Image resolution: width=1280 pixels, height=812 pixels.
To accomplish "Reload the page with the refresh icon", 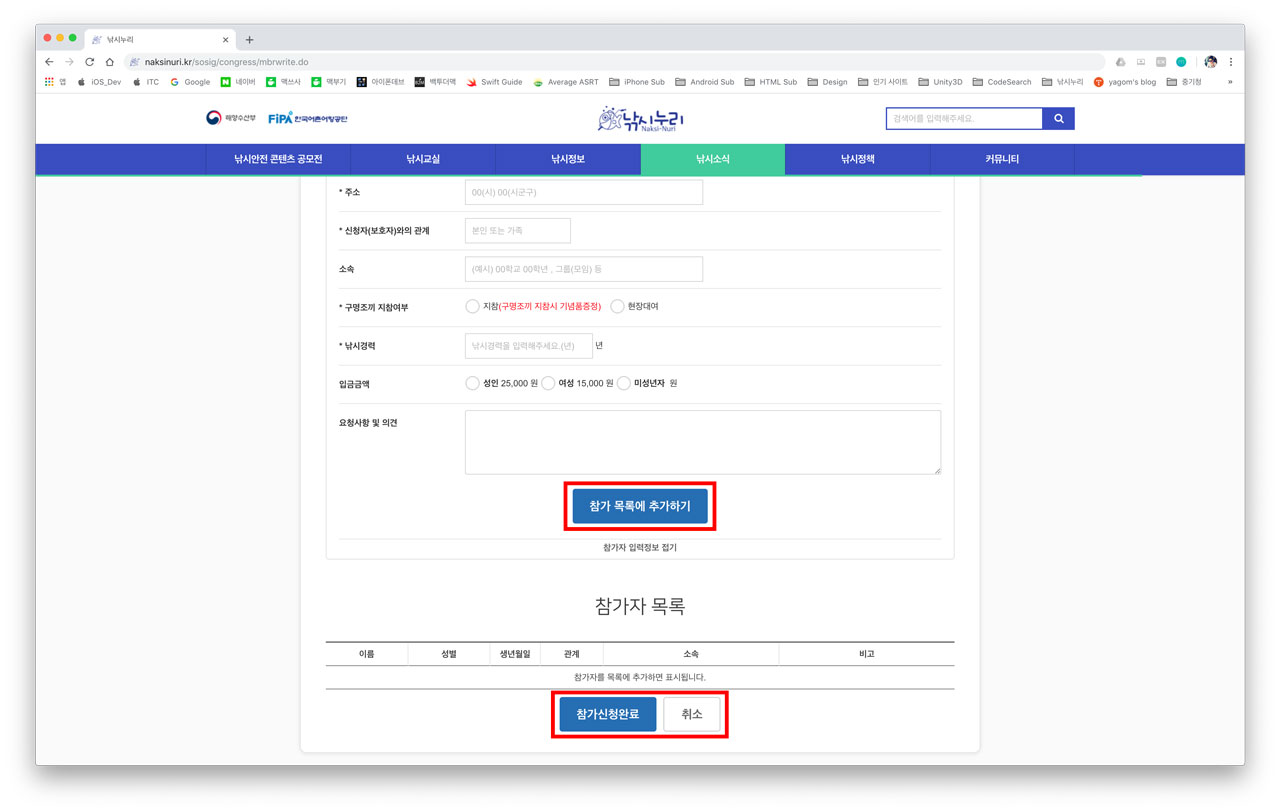I will click(x=89, y=62).
